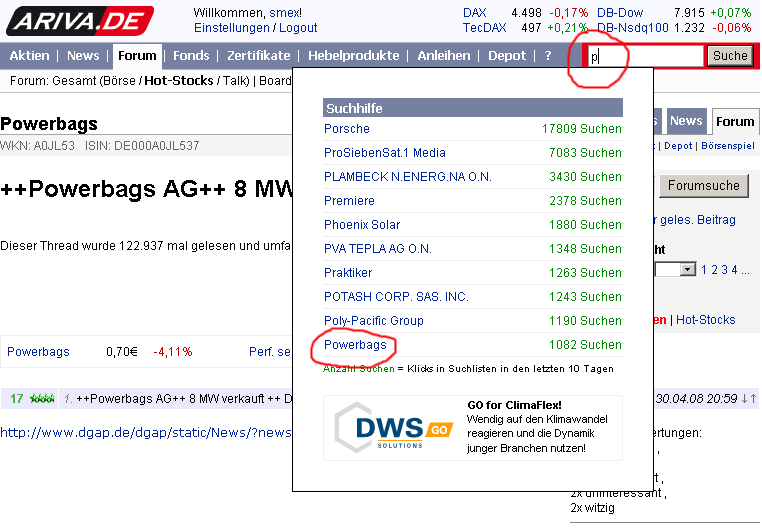The height and width of the screenshot is (529, 762).
Task: Click the Hot-Stocks link on right side
Action: (x=706, y=320)
